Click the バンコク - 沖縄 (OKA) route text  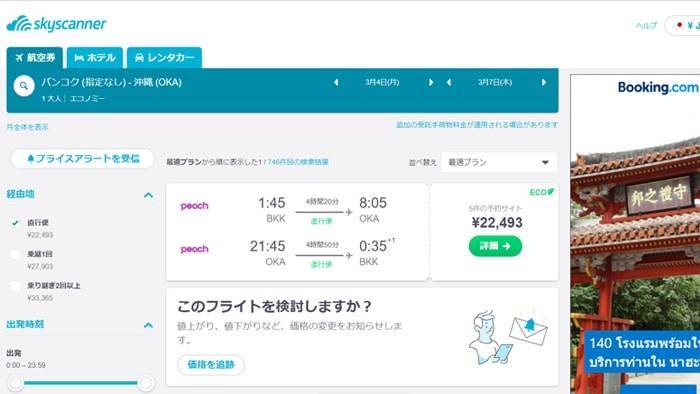pyautogui.click(x=112, y=82)
